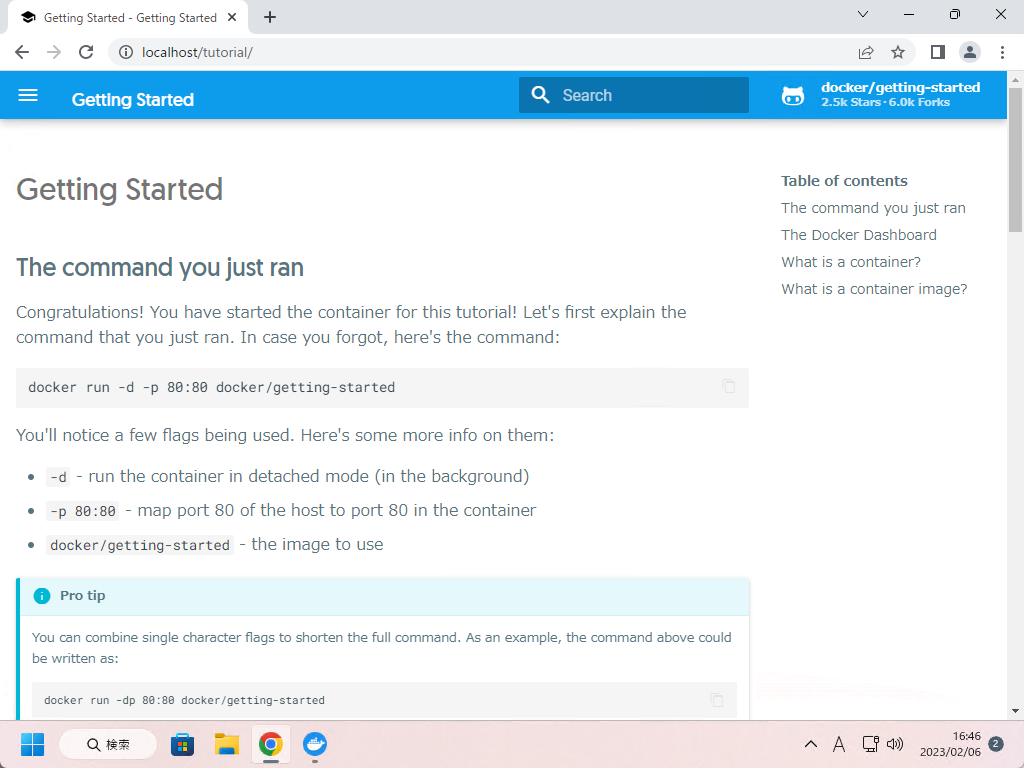Close the Getting Started tab

click(x=232, y=18)
